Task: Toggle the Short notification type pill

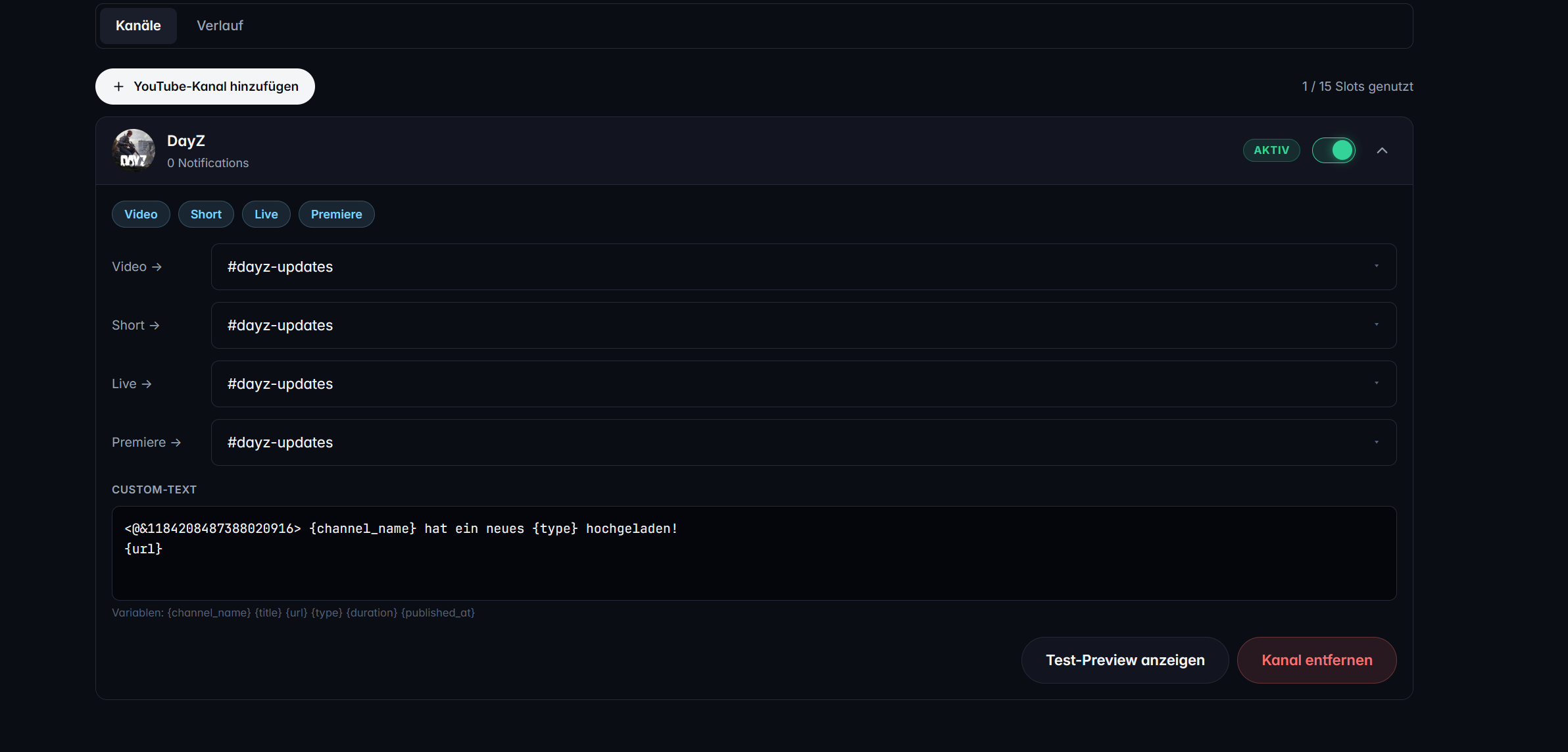Action: (x=206, y=214)
